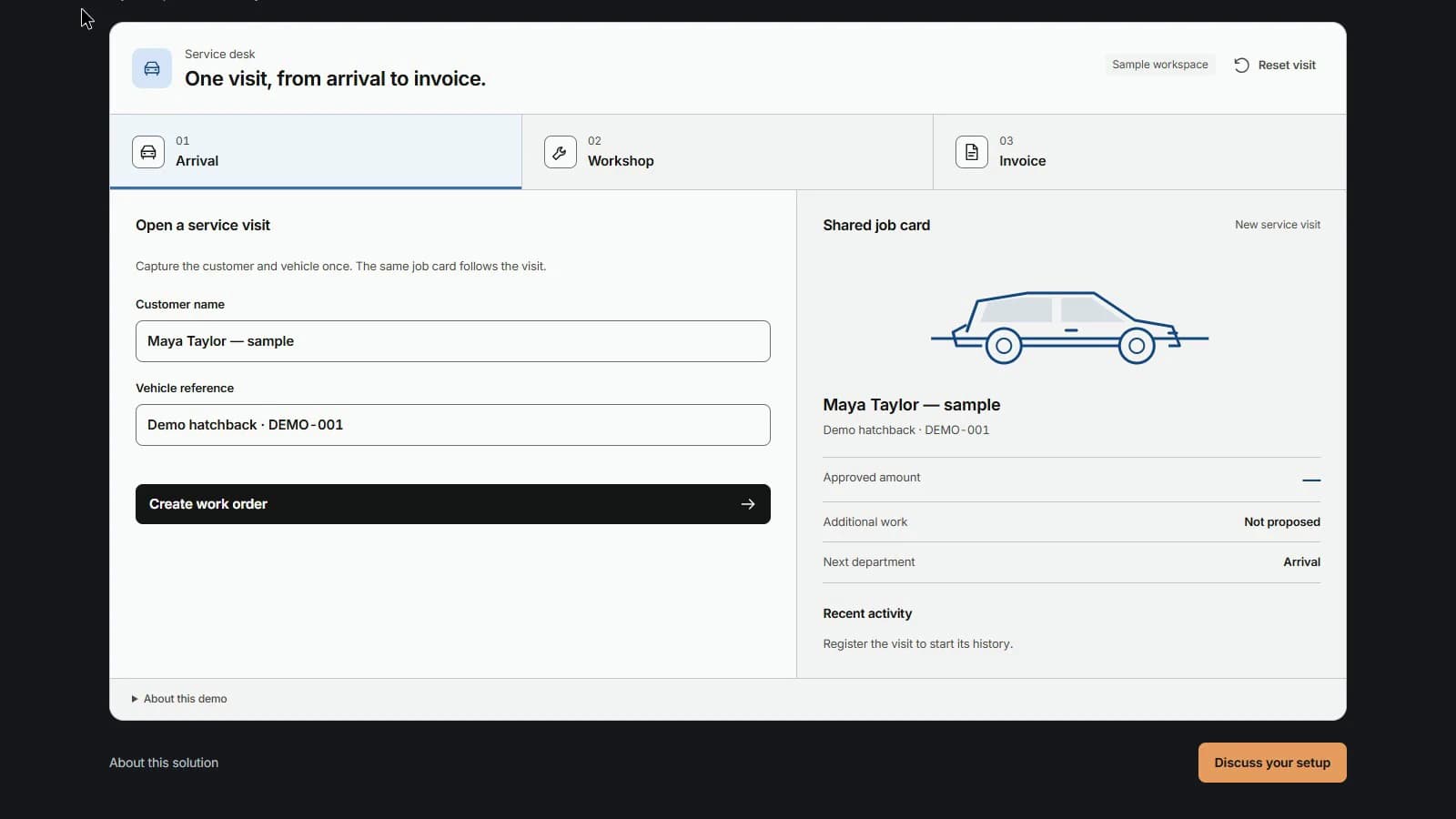
Task: Click the Sample workspace badge
Action: pos(1160,65)
